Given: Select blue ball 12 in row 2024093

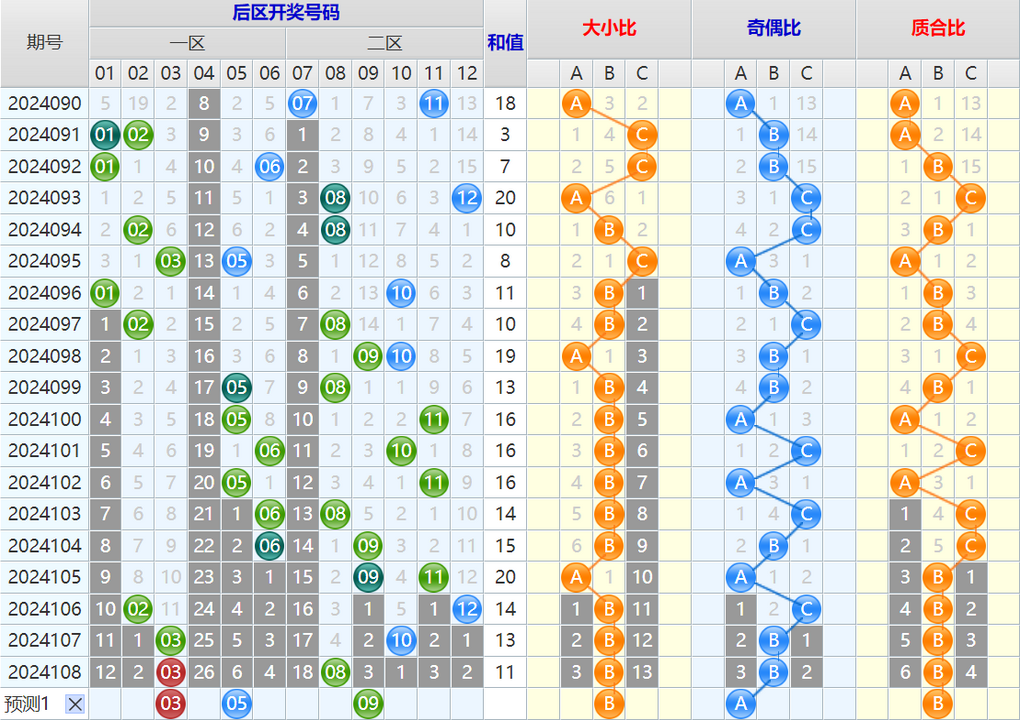Looking at the screenshot, I should click(467, 198).
